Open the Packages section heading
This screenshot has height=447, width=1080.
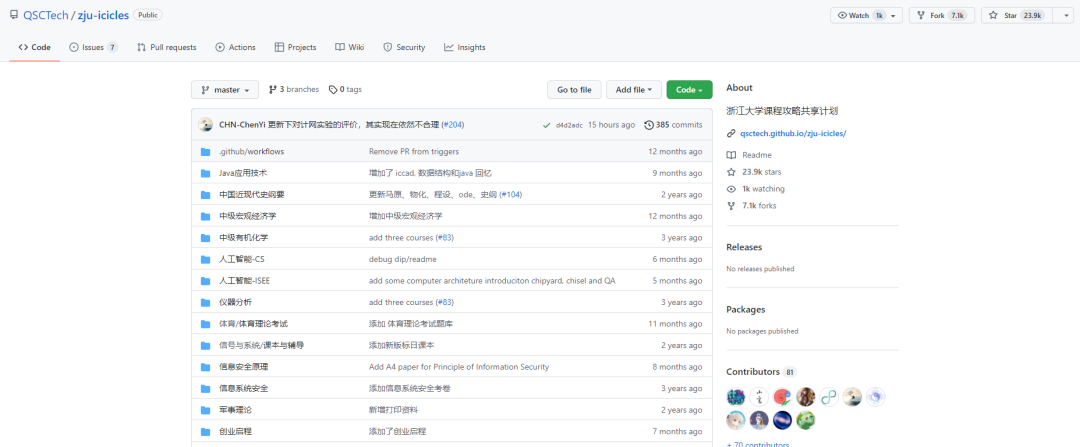745,310
